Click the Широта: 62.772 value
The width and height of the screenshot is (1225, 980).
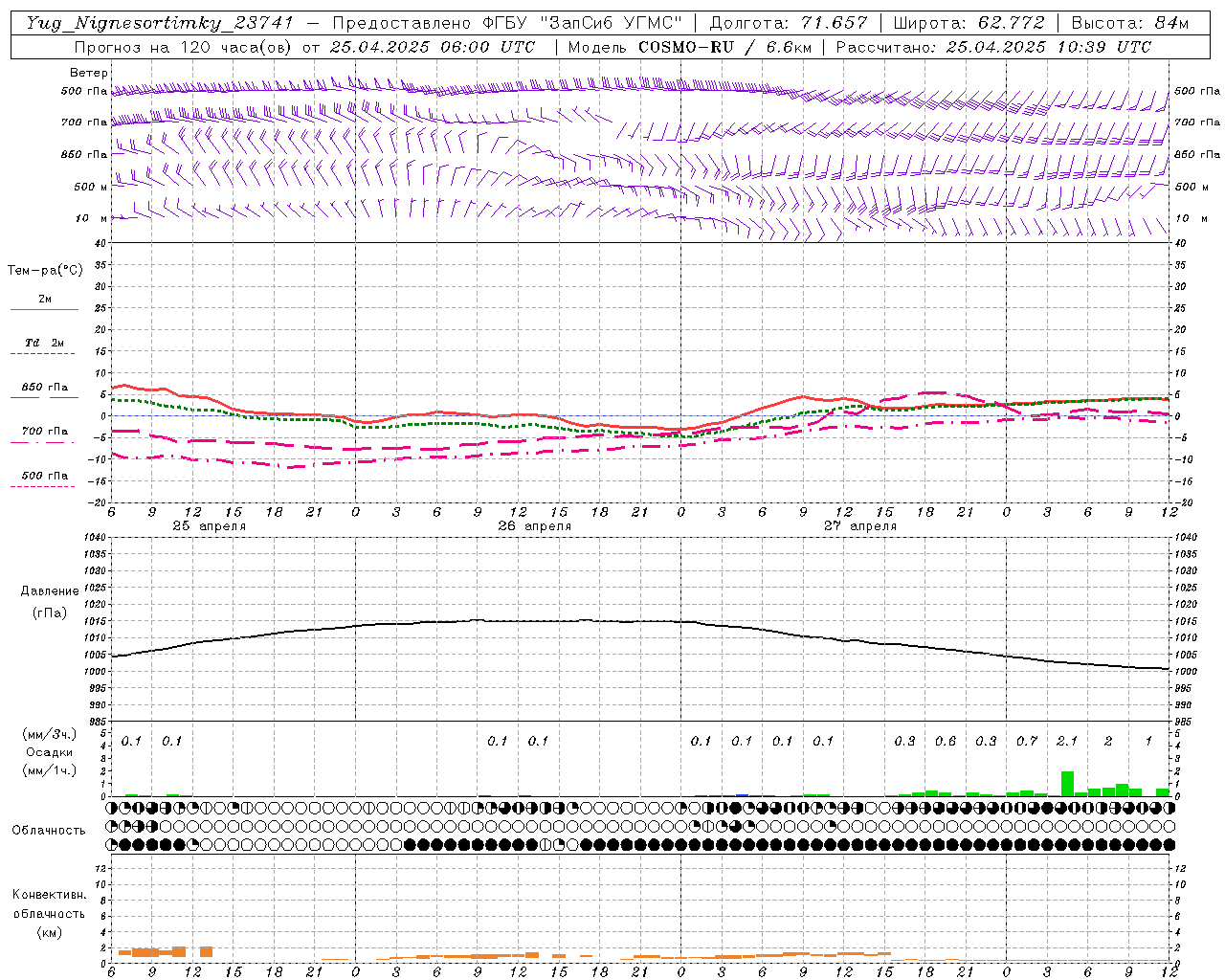pos(969,23)
